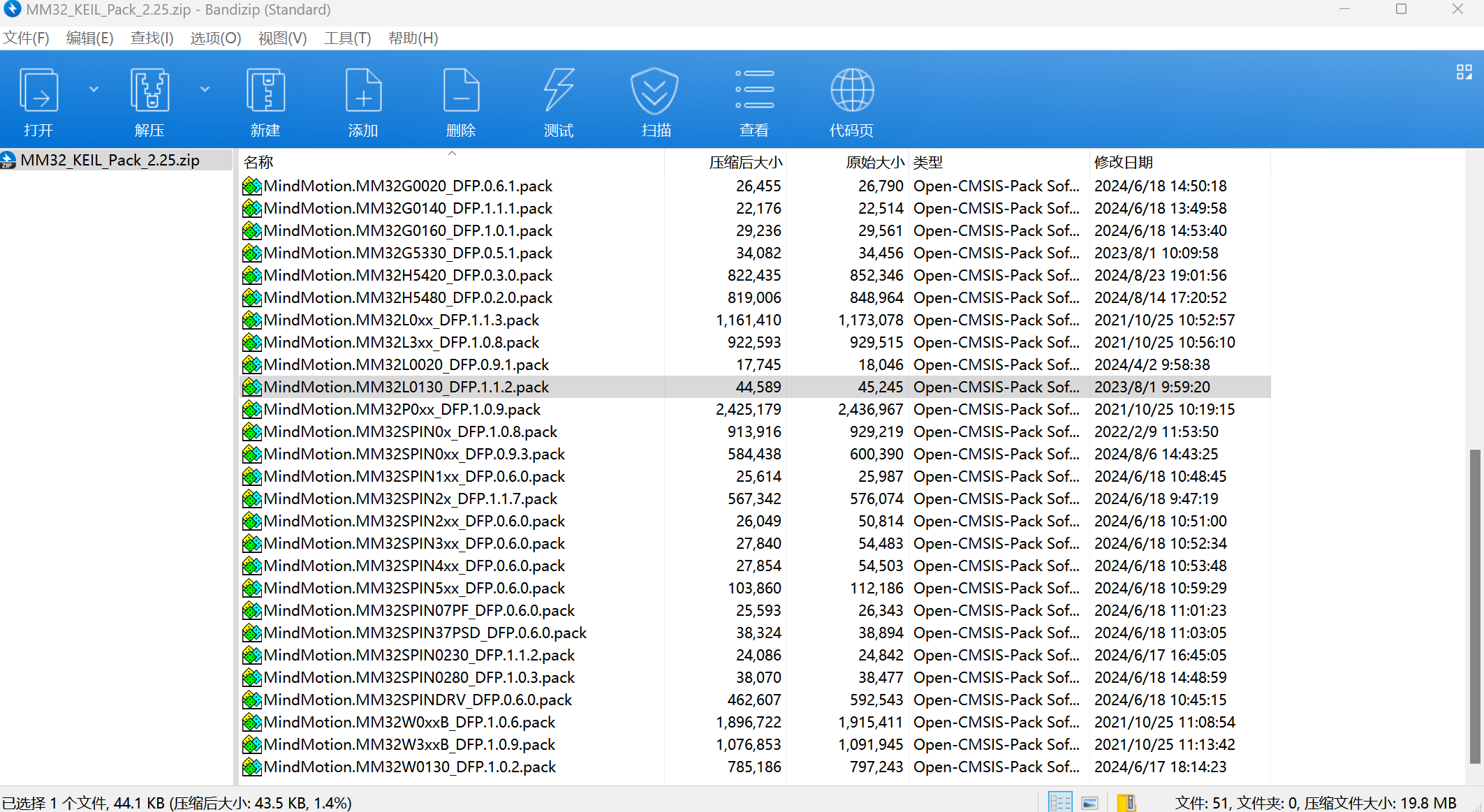
Task: Expand the dropdown arrow next to 打开
Action: [94, 89]
